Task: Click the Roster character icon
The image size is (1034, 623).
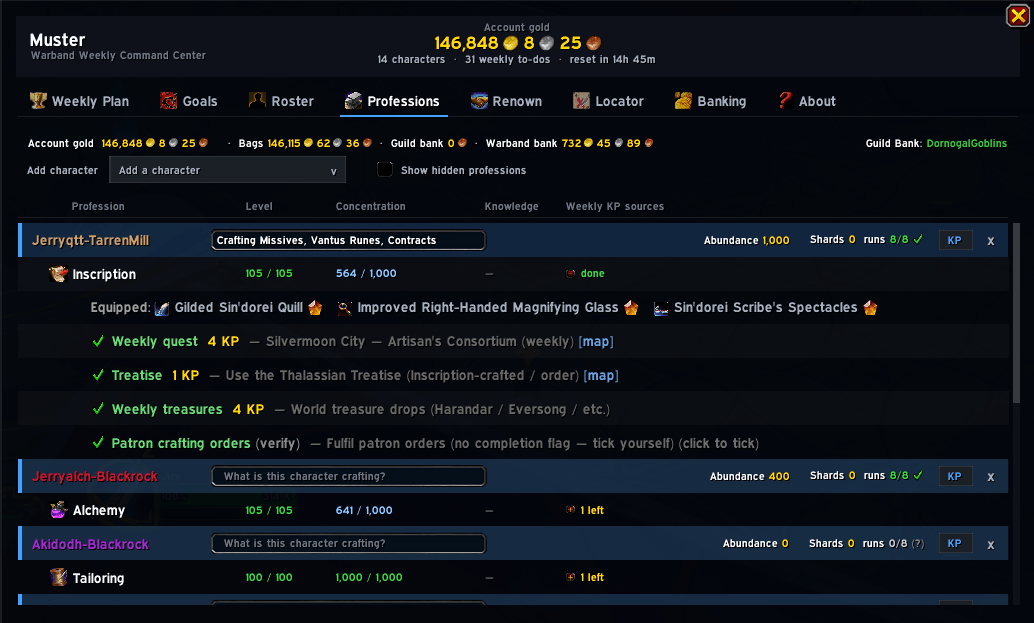Action: (x=257, y=100)
